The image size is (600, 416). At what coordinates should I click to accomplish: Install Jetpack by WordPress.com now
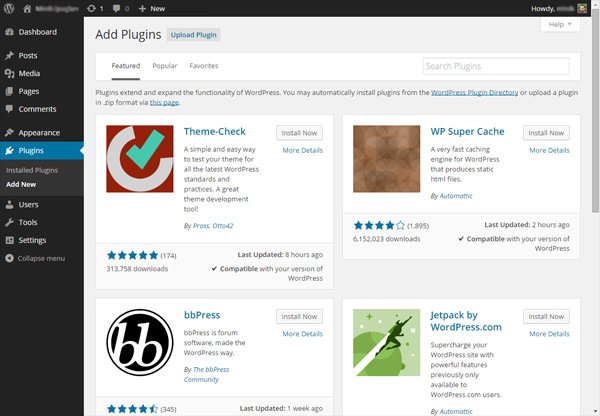tap(546, 316)
